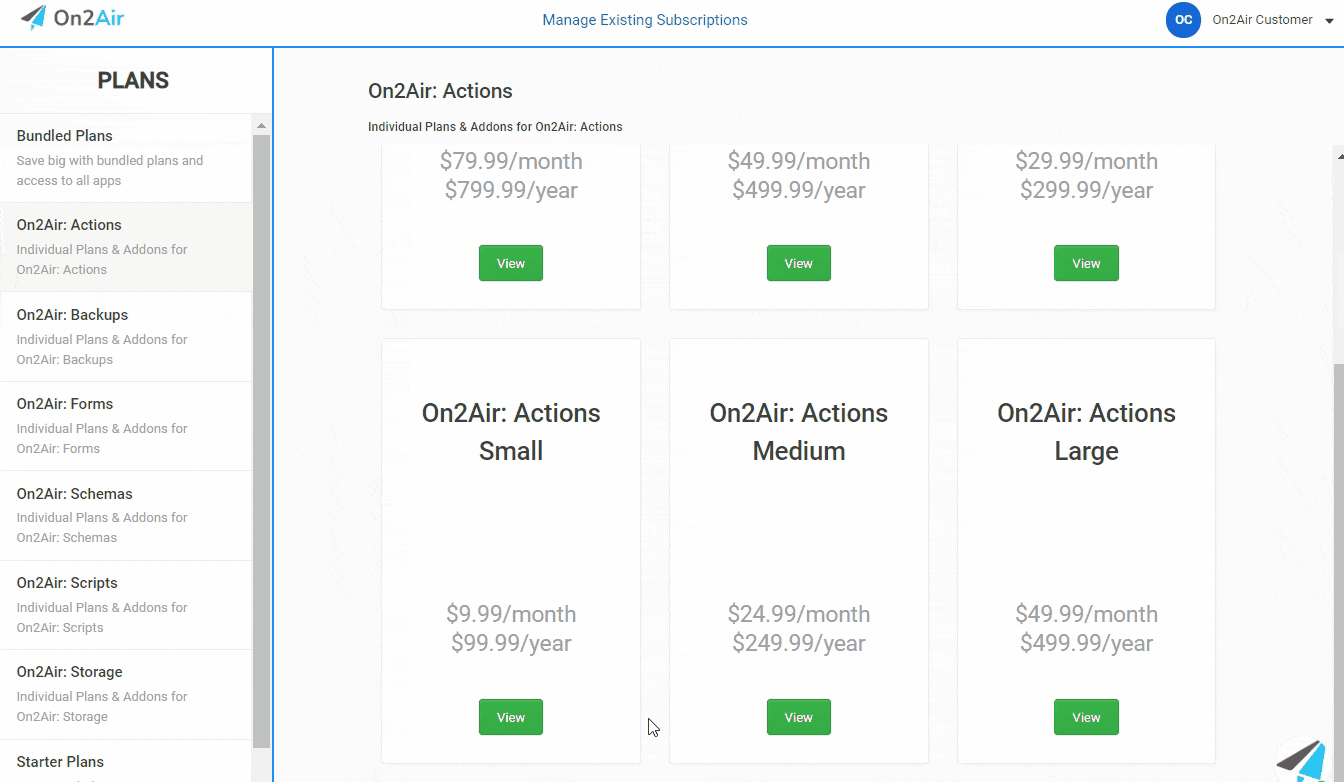Expand the On2Air Customer account dropdown
The image size is (1344, 782).
click(1329, 21)
